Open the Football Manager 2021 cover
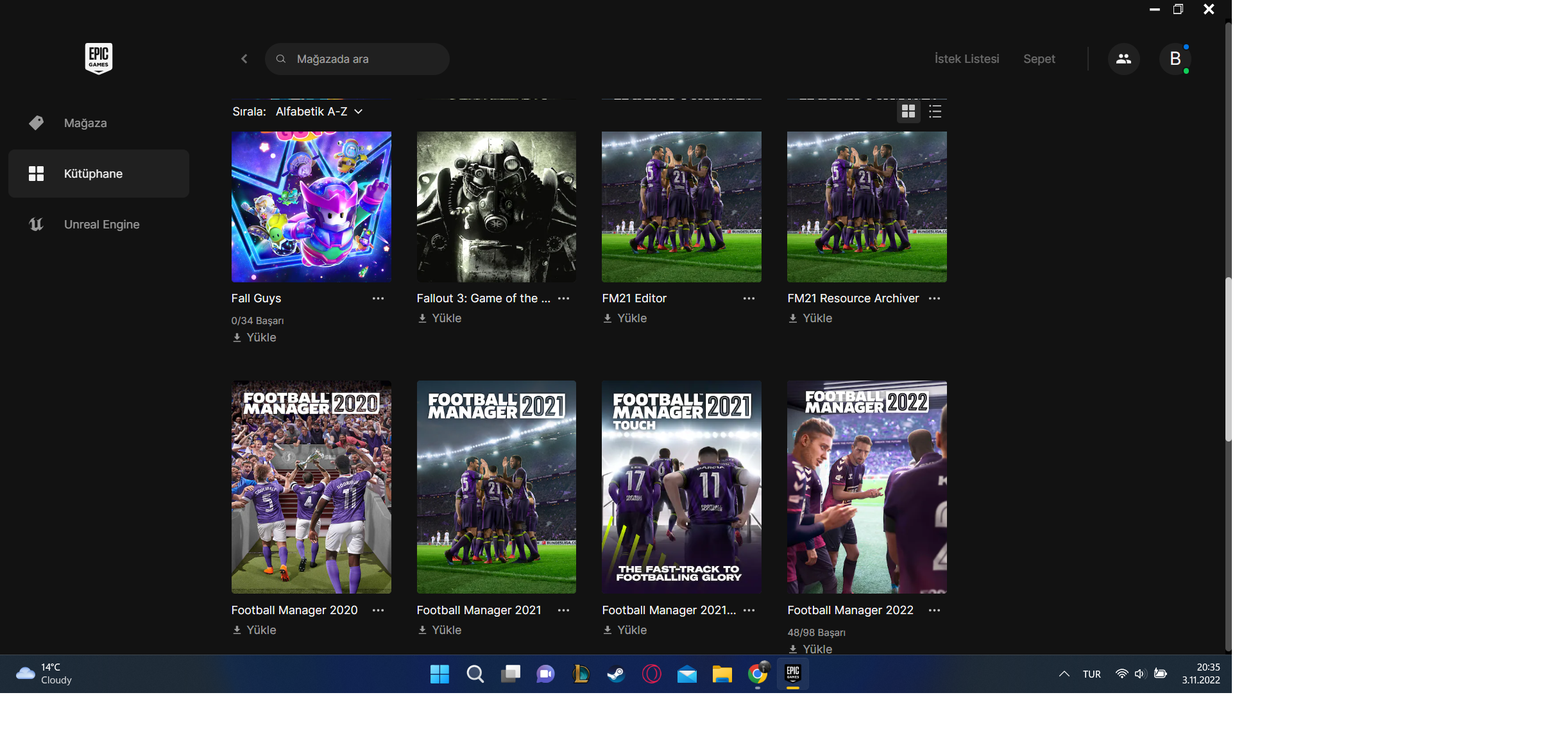 click(497, 487)
